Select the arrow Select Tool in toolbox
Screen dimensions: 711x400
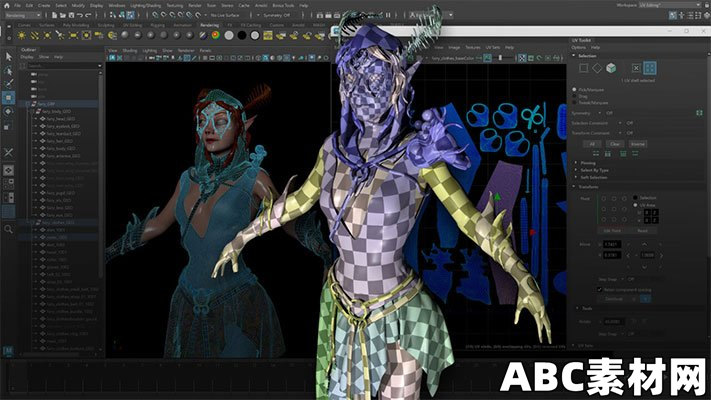pos(9,57)
